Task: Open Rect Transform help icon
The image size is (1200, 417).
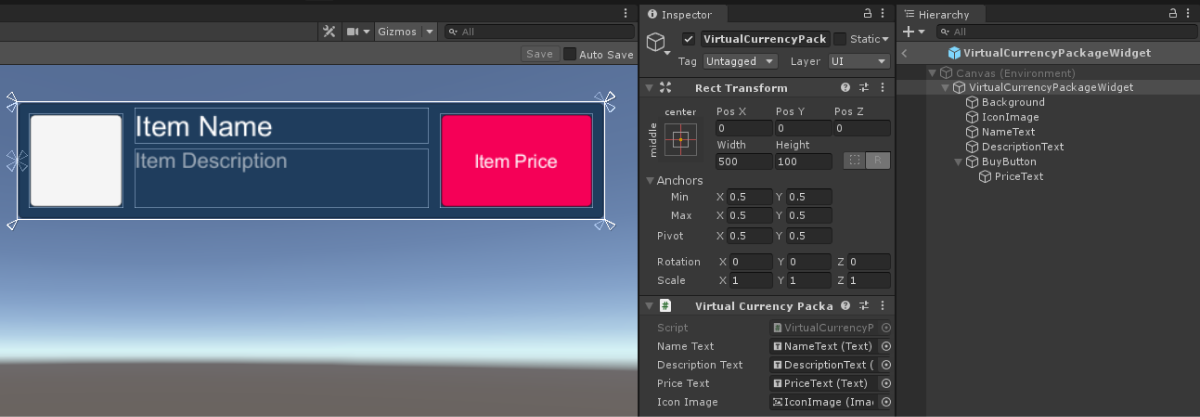Action: click(x=846, y=88)
